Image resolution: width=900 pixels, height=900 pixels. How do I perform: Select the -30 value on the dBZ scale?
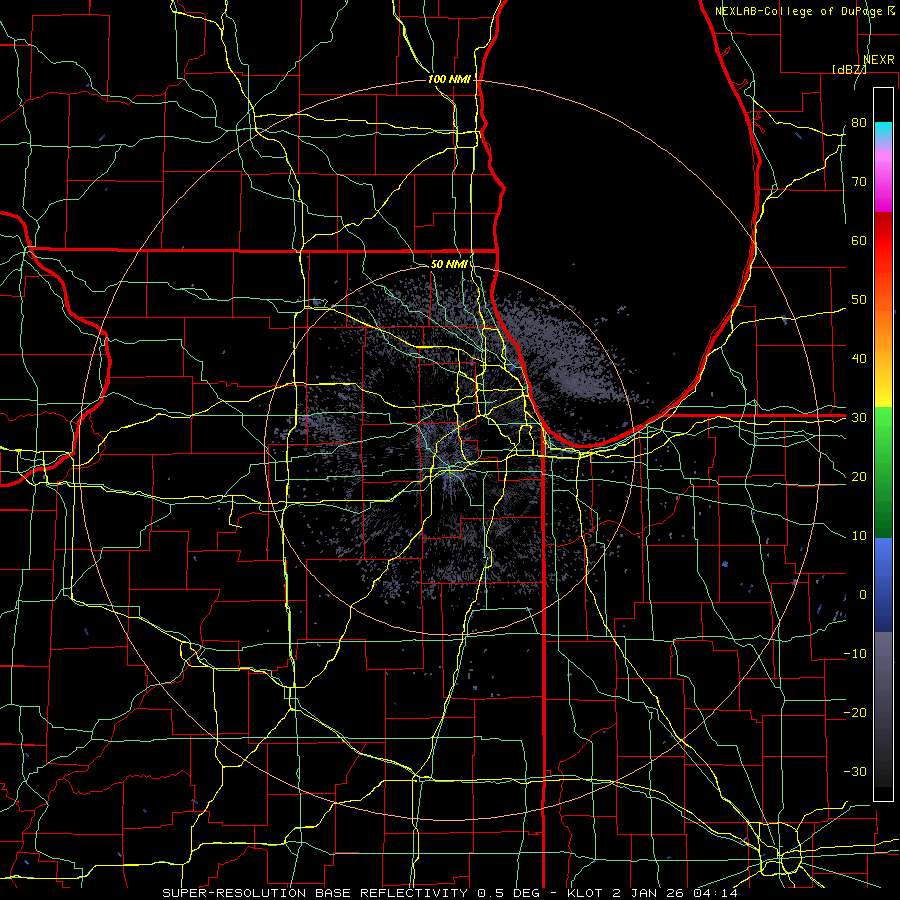[855, 772]
